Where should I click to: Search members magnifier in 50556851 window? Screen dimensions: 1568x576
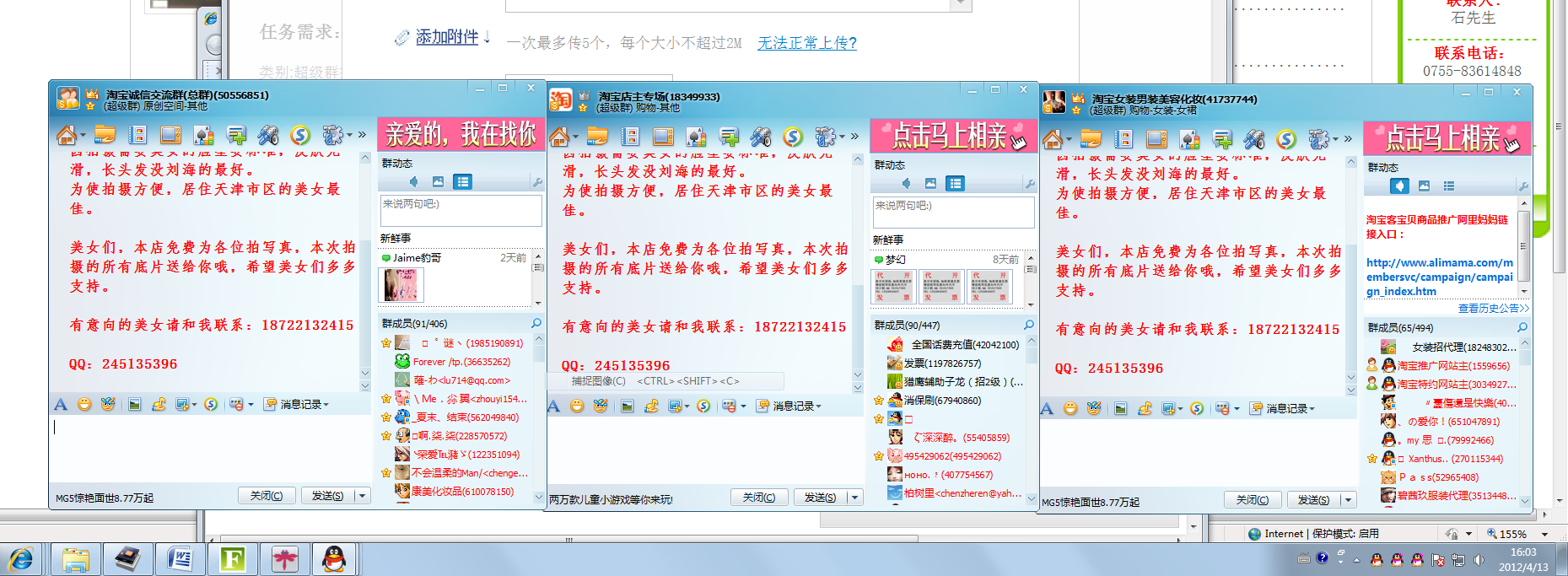click(x=536, y=323)
